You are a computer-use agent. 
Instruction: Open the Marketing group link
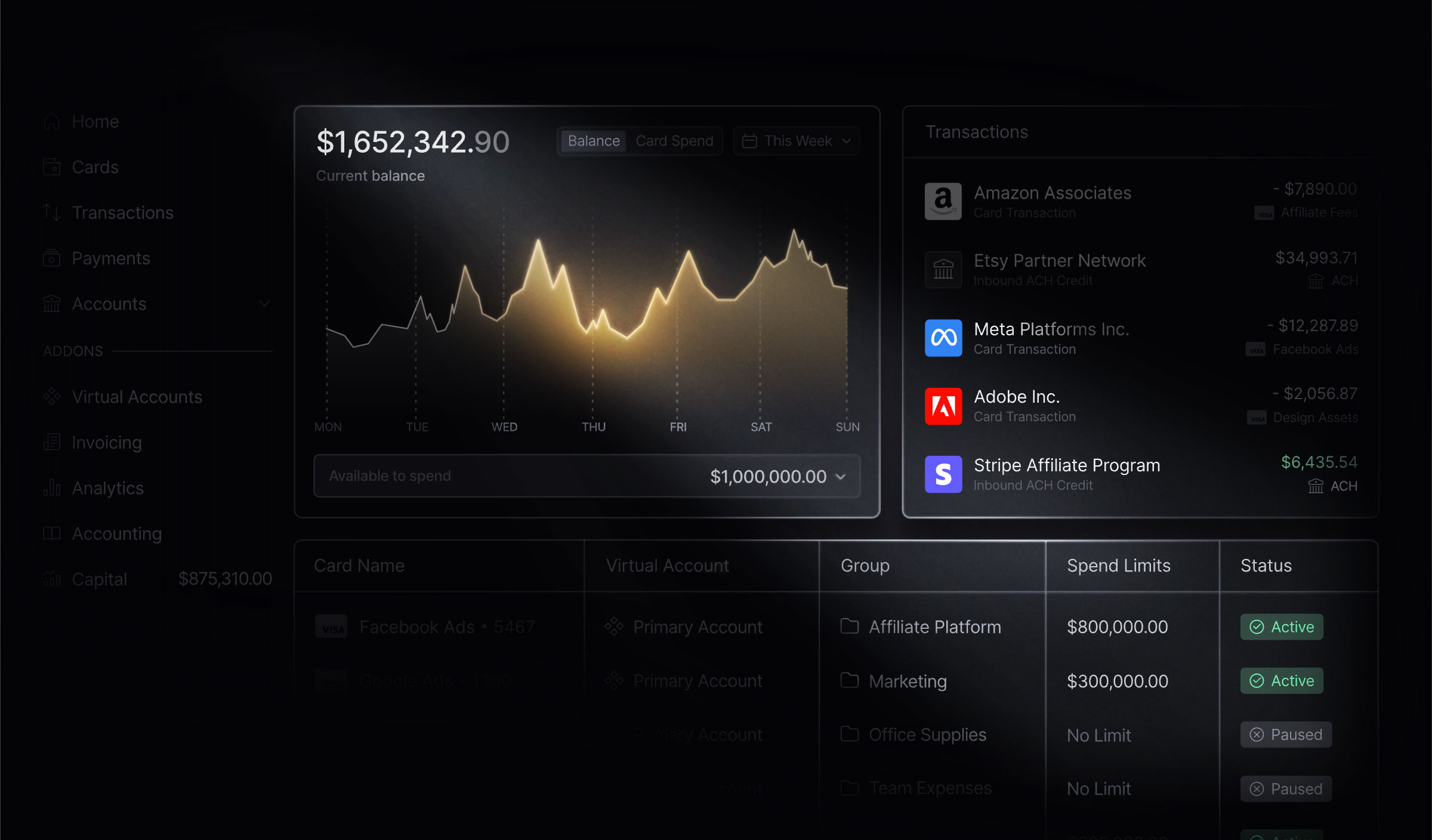point(908,681)
